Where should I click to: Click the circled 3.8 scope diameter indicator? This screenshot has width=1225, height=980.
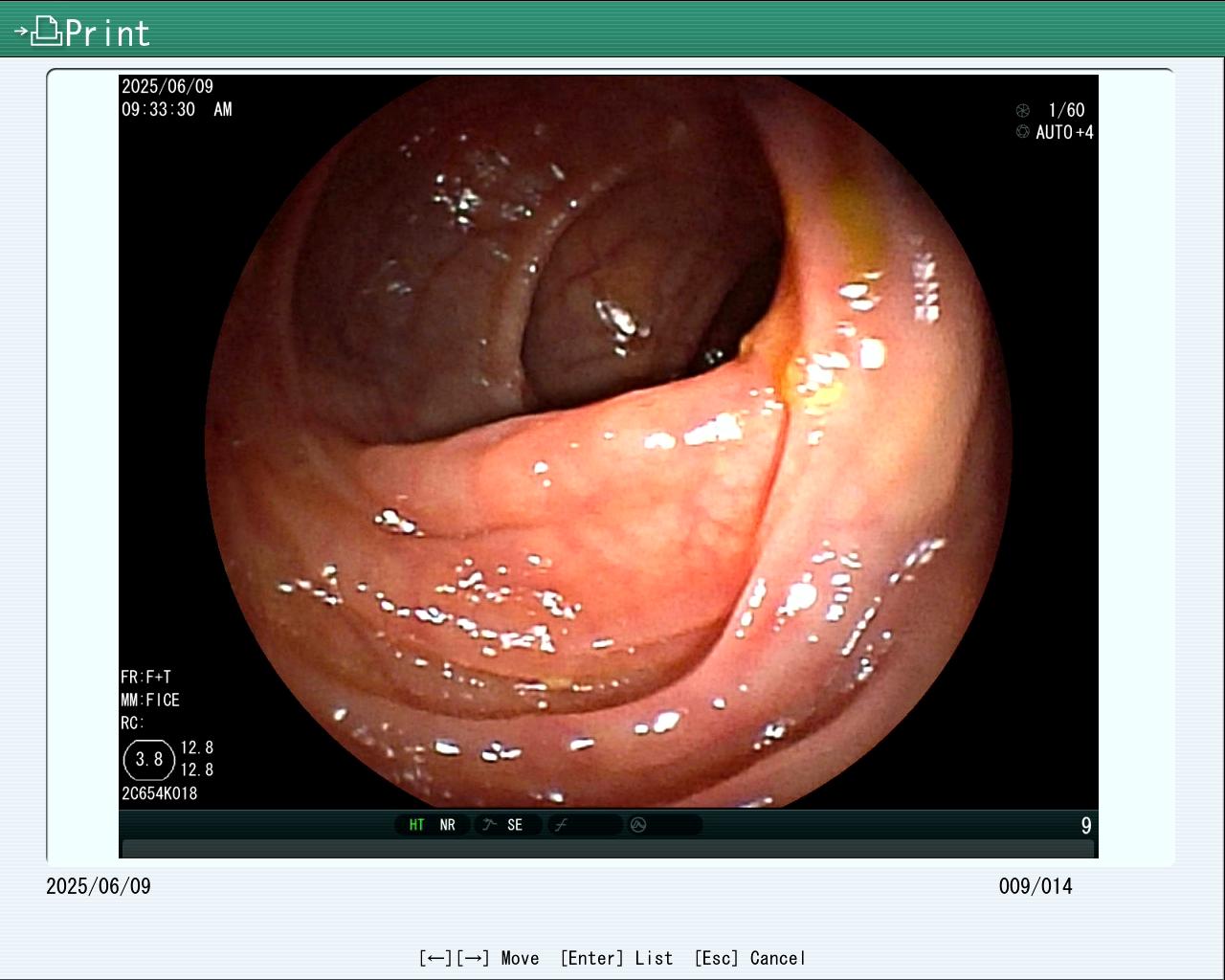point(149,760)
